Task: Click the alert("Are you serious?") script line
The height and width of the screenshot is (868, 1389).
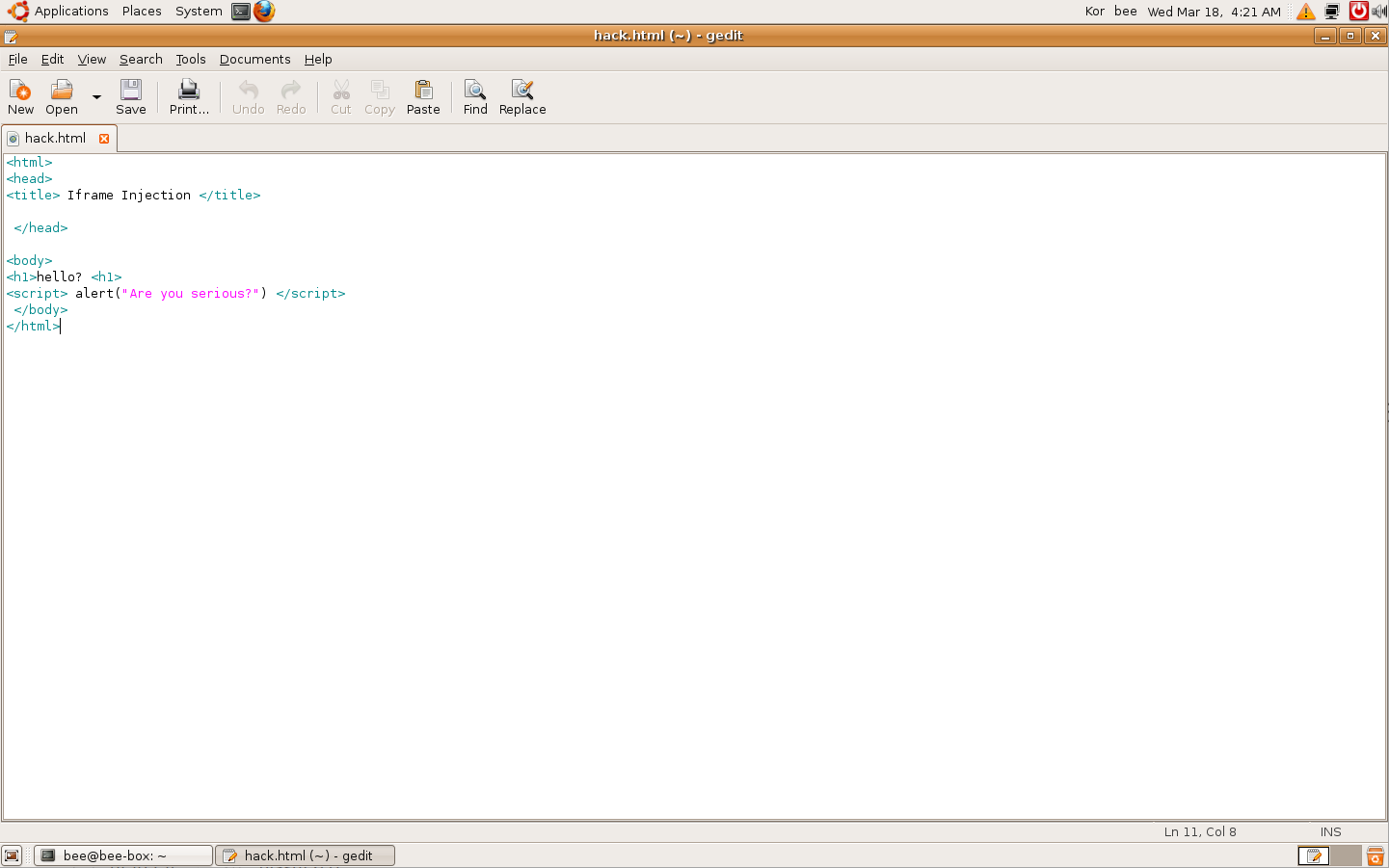Action: tap(175, 294)
